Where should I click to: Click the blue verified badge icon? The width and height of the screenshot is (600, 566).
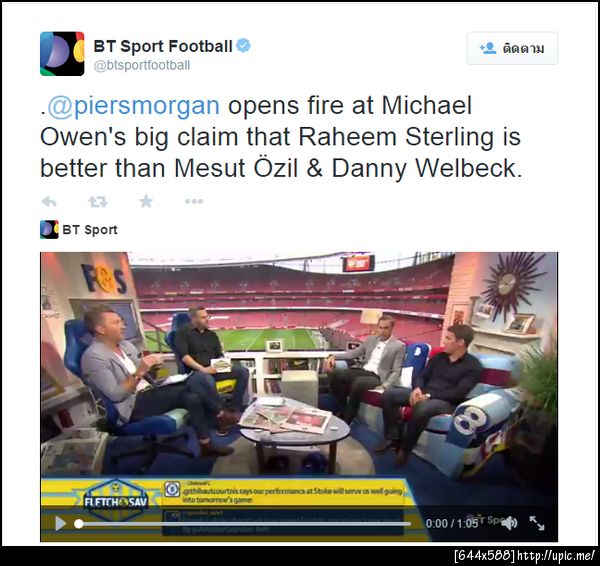click(x=243, y=46)
